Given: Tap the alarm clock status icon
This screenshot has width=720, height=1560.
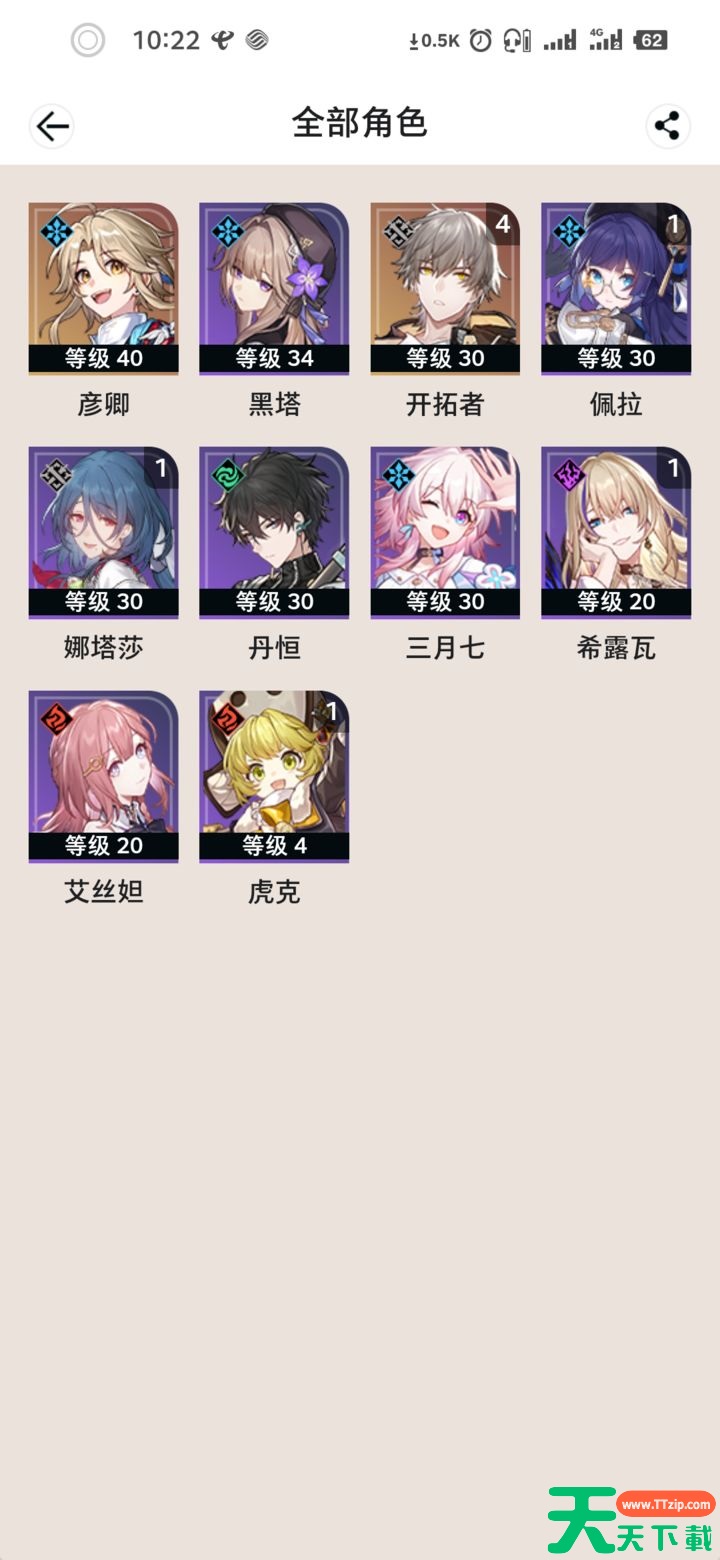Looking at the screenshot, I should (x=481, y=40).
